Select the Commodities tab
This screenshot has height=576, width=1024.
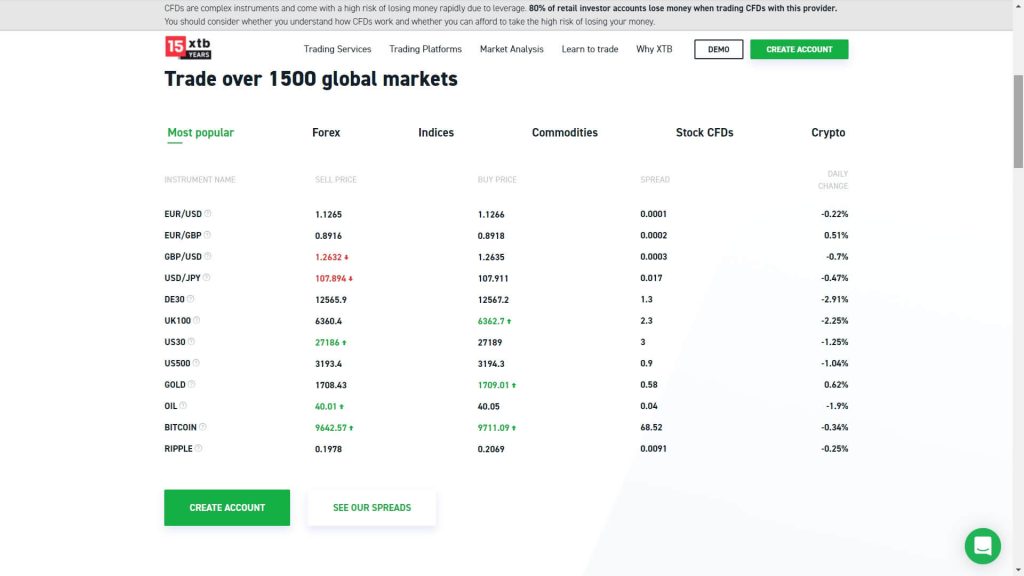pyautogui.click(x=564, y=132)
